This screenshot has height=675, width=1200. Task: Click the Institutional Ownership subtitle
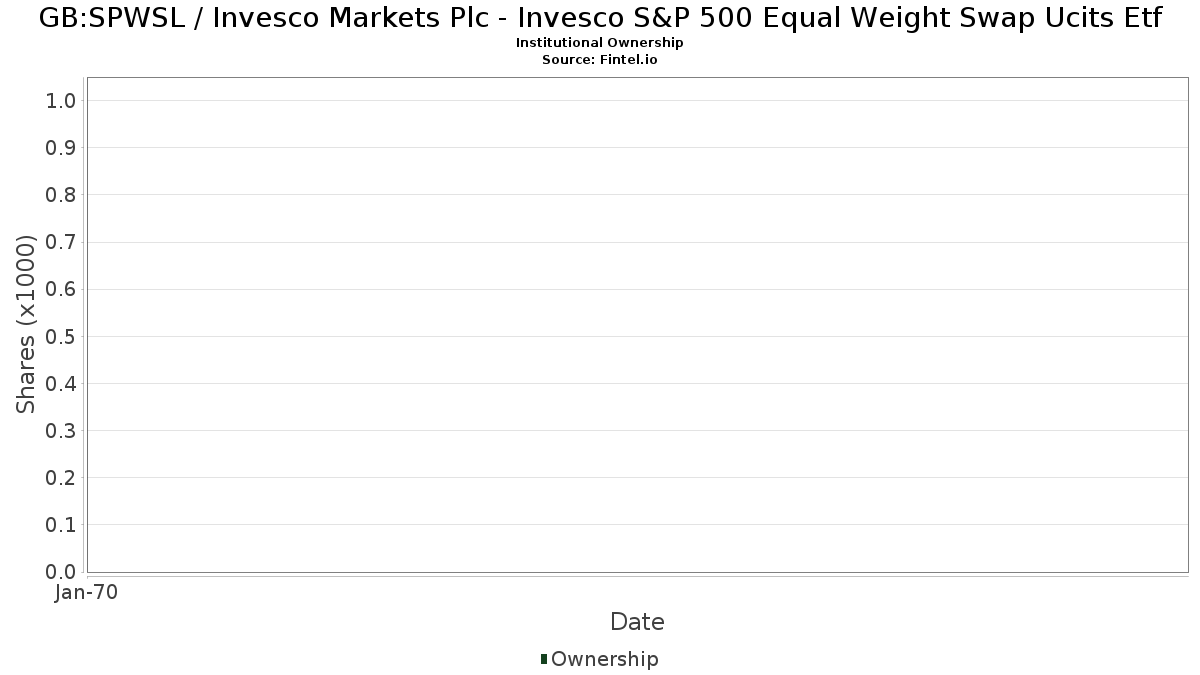[600, 43]
